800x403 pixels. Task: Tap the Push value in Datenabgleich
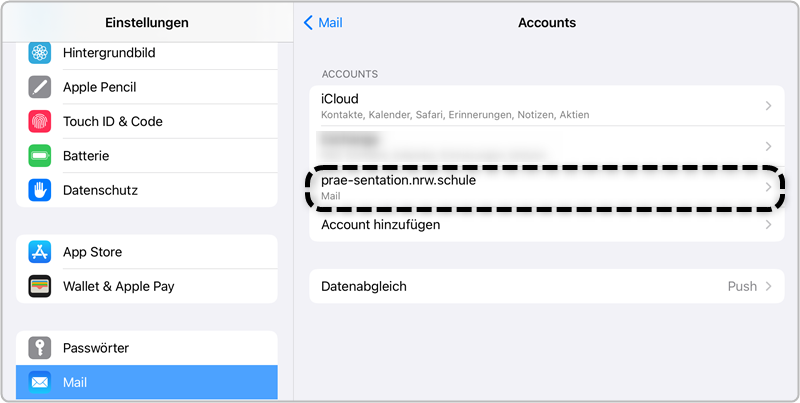(742, 286)
